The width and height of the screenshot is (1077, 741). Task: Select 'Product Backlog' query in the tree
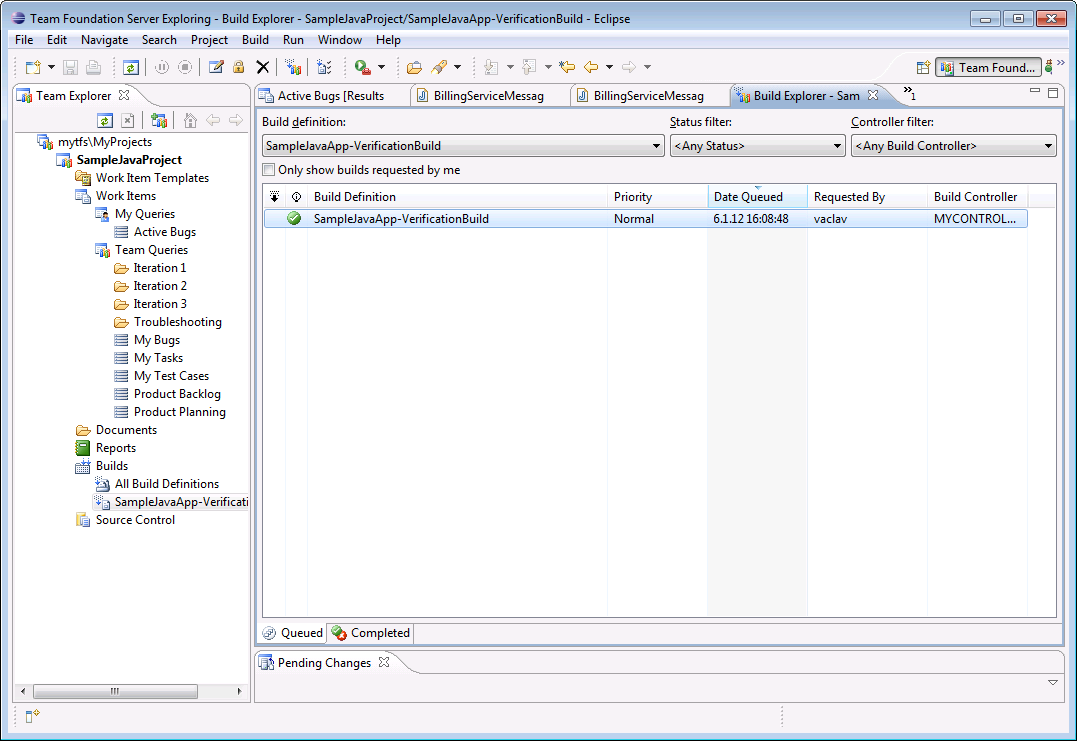177,394
